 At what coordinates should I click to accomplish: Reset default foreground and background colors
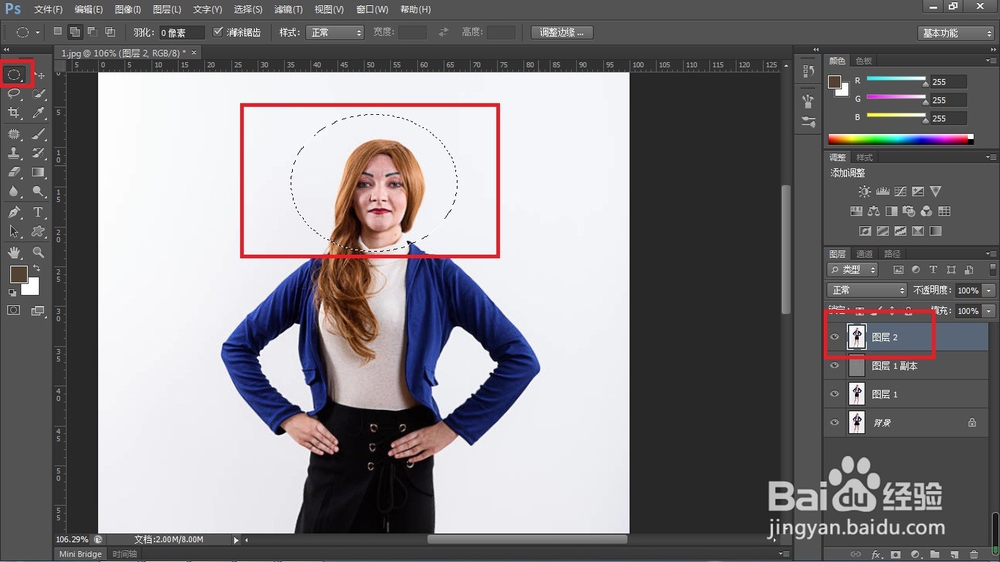point(12,293)
